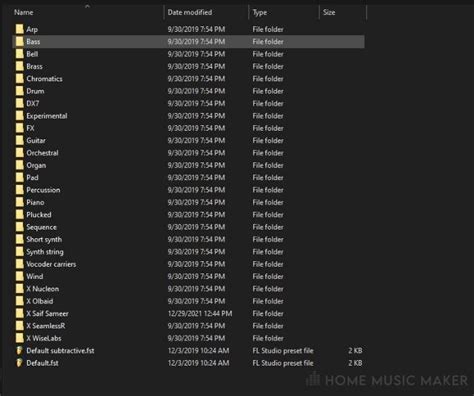
Task: Select the Short synth folder entry
Action: click(x=44, y=239)
